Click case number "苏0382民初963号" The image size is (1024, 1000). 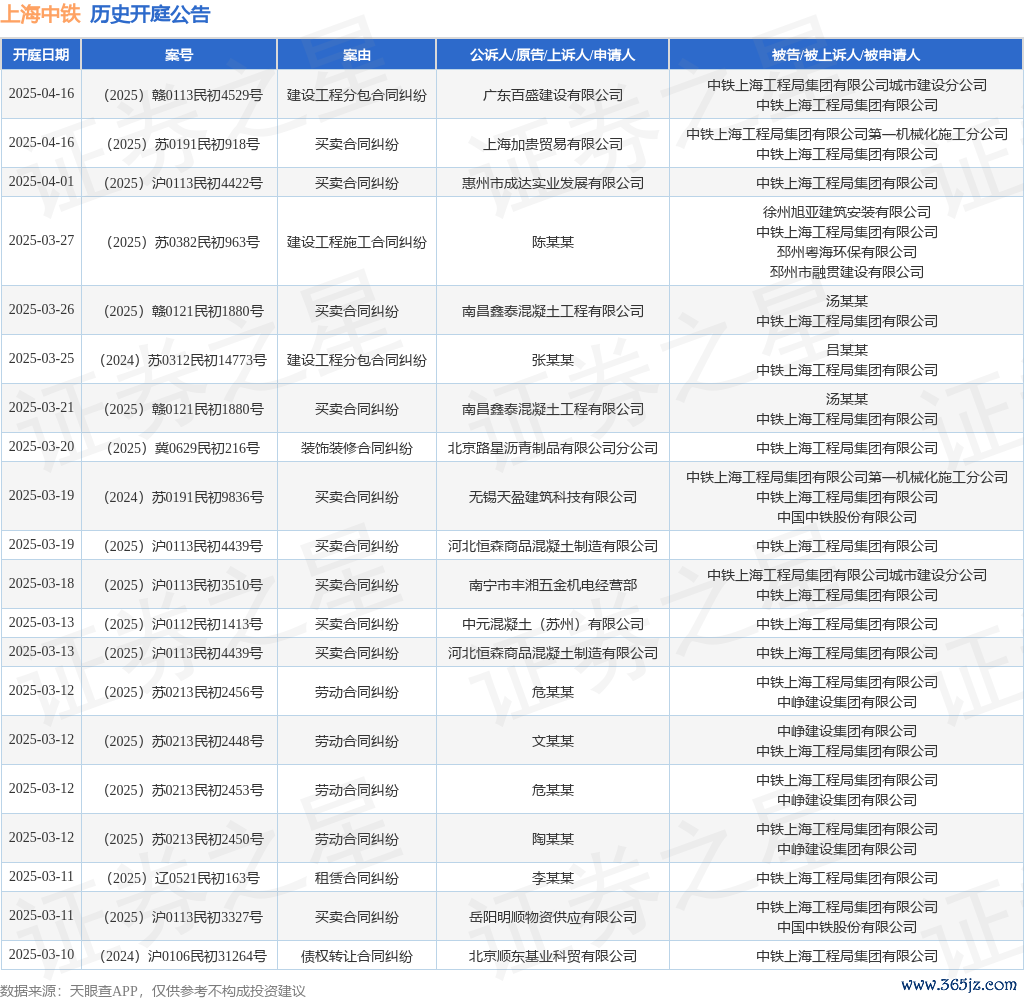183,242
